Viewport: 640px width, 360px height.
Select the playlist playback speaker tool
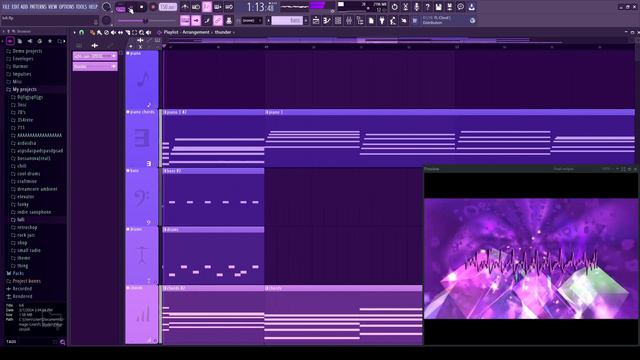[148, 32]
